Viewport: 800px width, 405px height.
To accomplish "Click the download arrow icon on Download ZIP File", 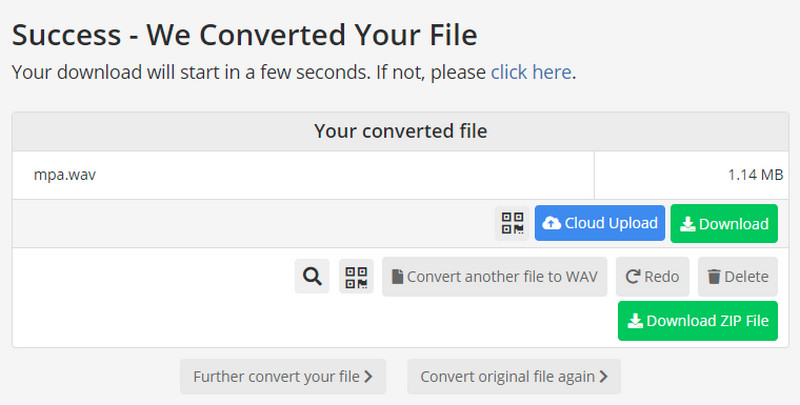I will pyautogui.click(x=634, y=321).
